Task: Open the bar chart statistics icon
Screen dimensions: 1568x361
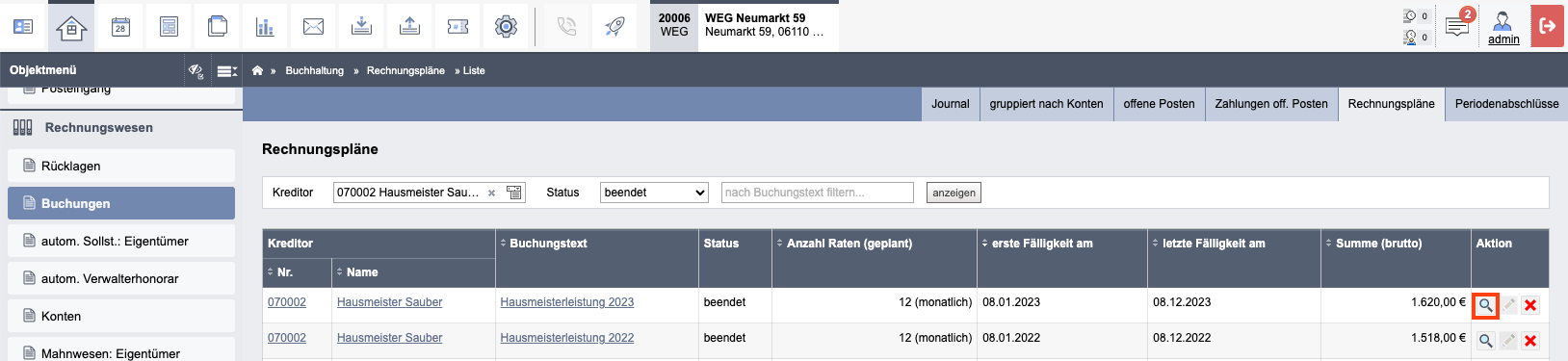Action: click(x=265, y=26)
